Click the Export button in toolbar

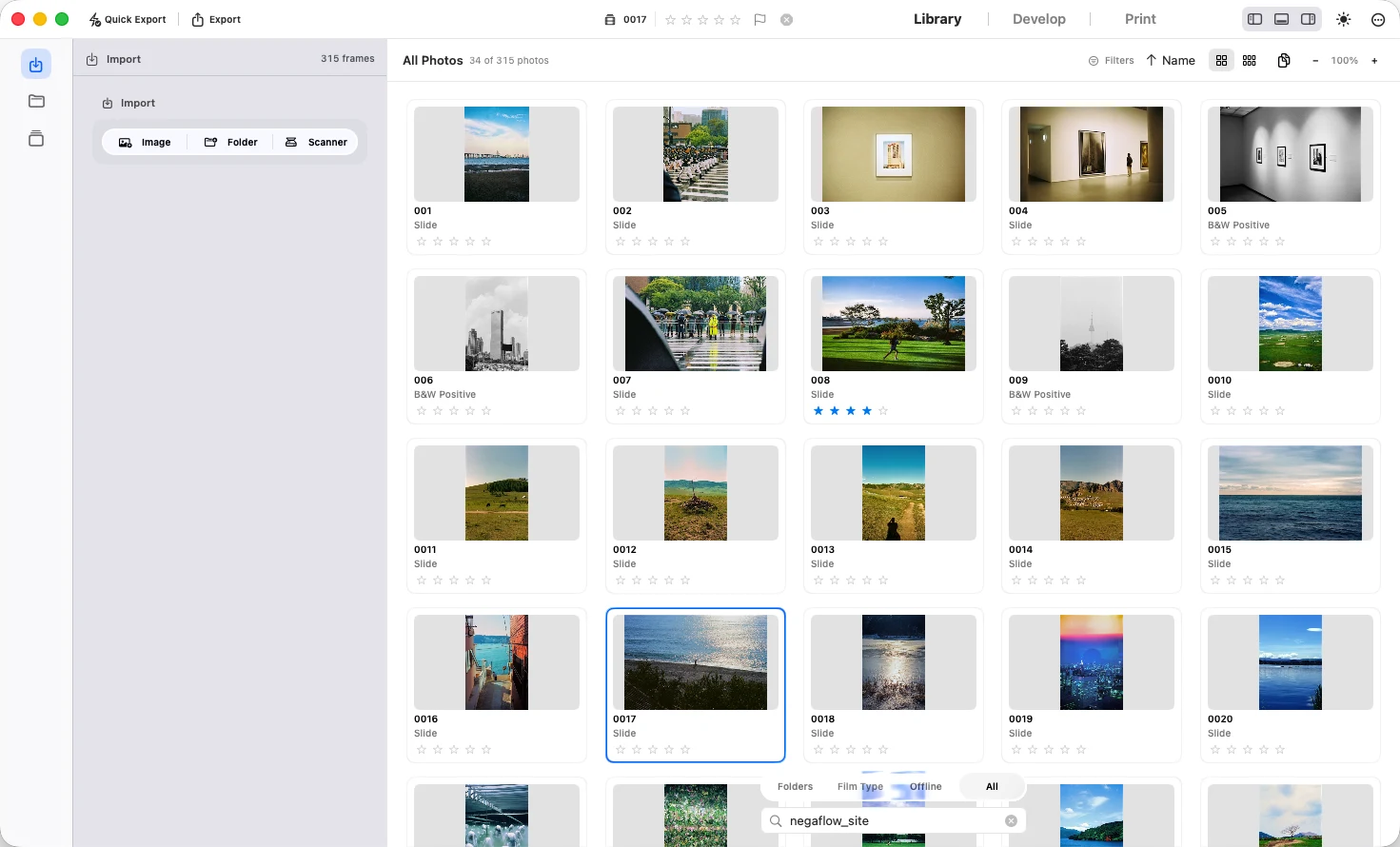[216, 19]
